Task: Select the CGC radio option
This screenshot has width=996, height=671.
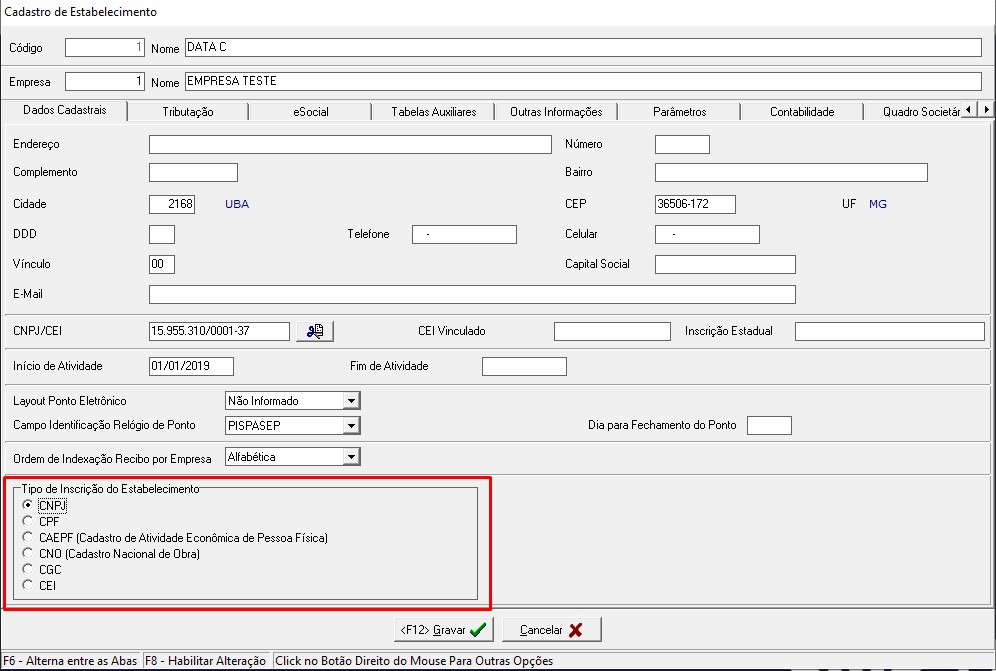Action: [x=27, y=569]
